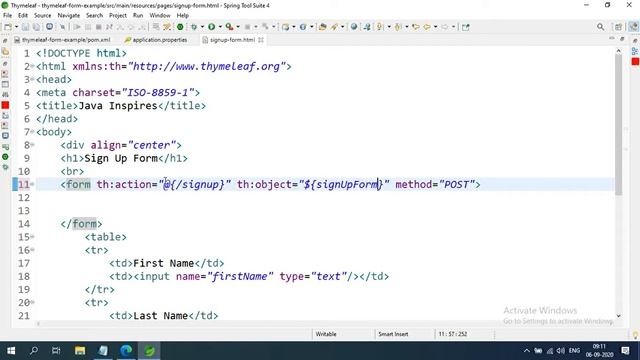The image size is (640, 360).
Task: Click the tip lightbulb icon in status bar
Action: point(635,335)
